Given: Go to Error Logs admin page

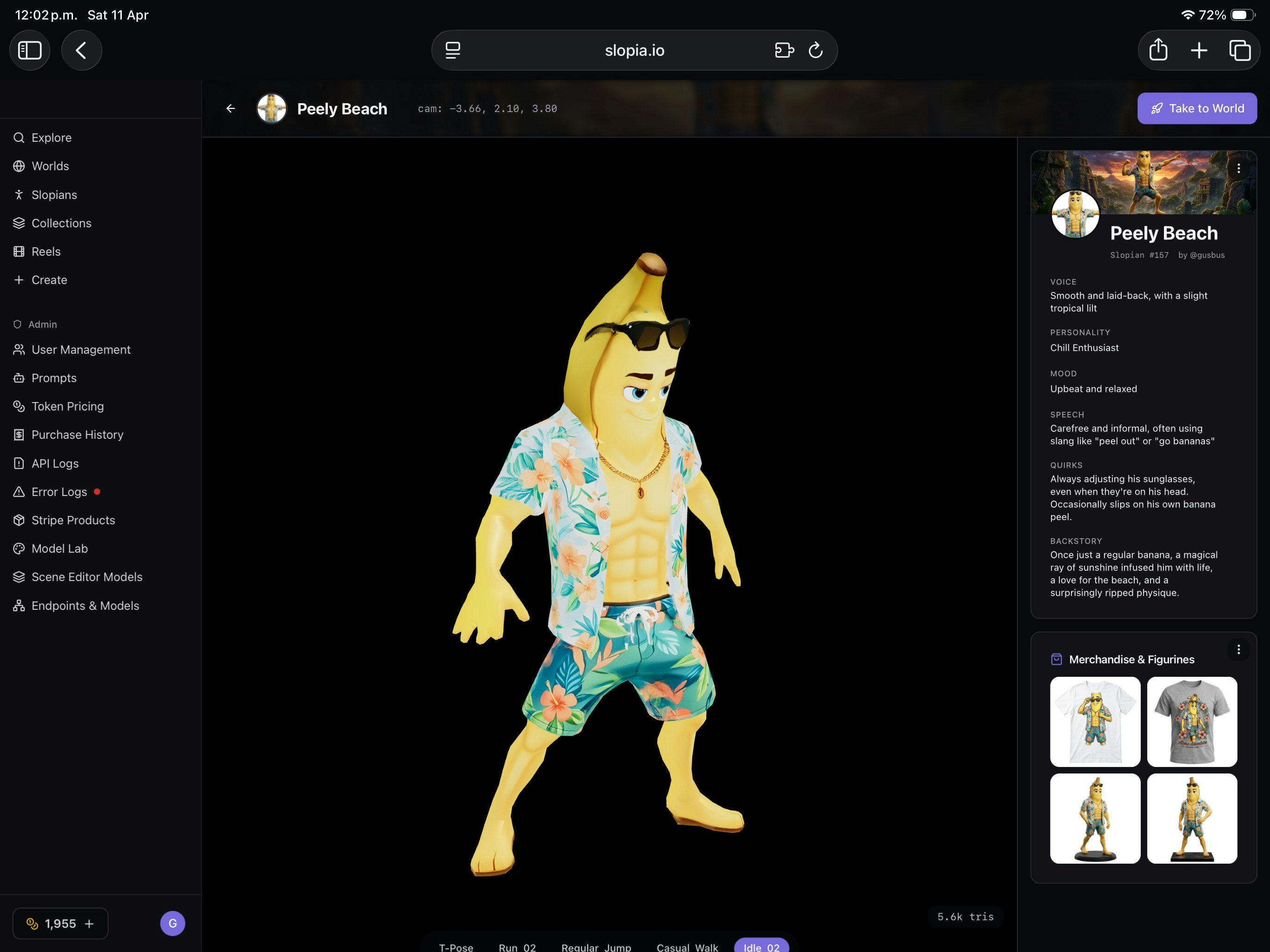Looking at the screenshot, I should coord(59,492).
